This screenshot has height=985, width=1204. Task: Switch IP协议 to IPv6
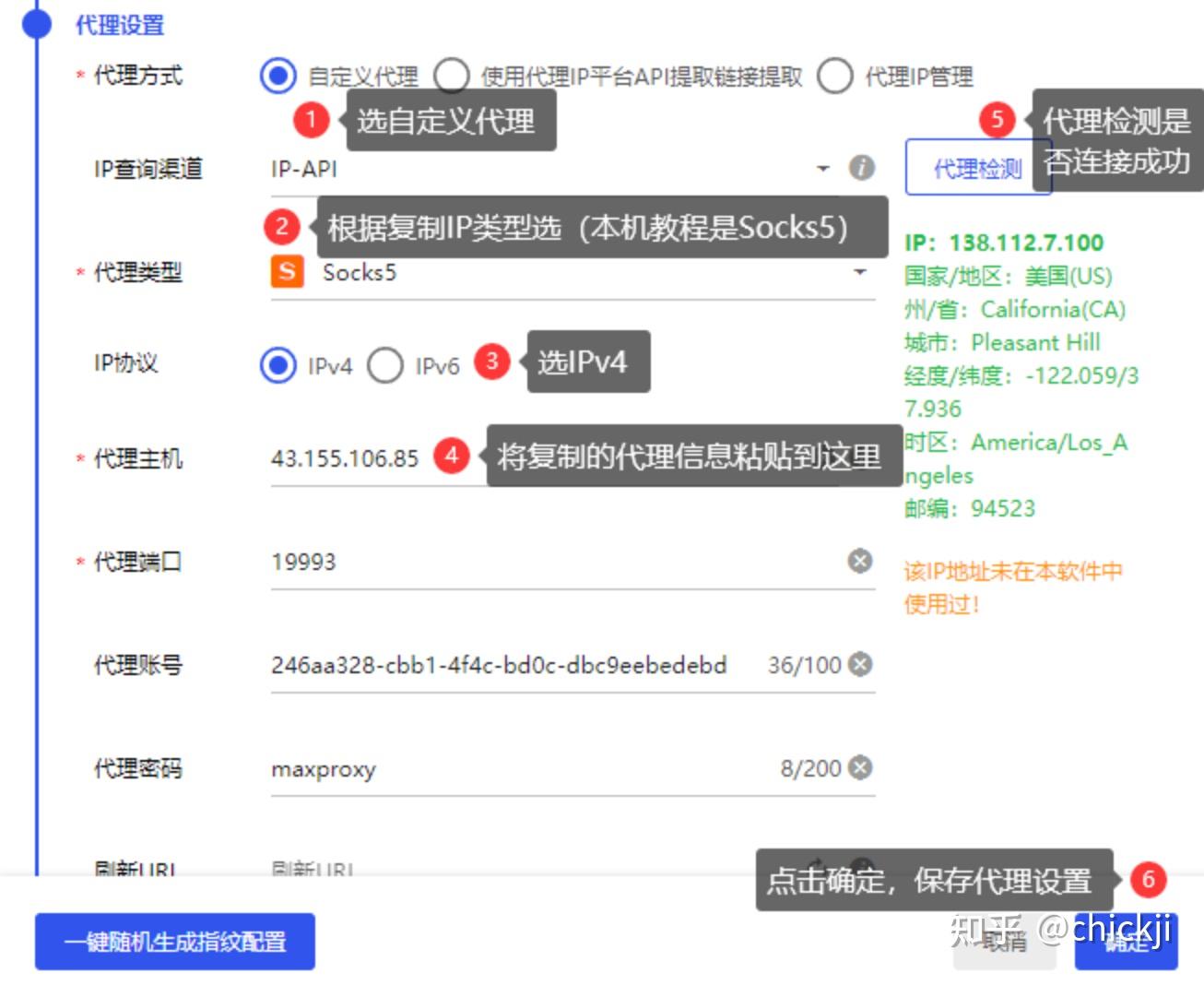385,364
